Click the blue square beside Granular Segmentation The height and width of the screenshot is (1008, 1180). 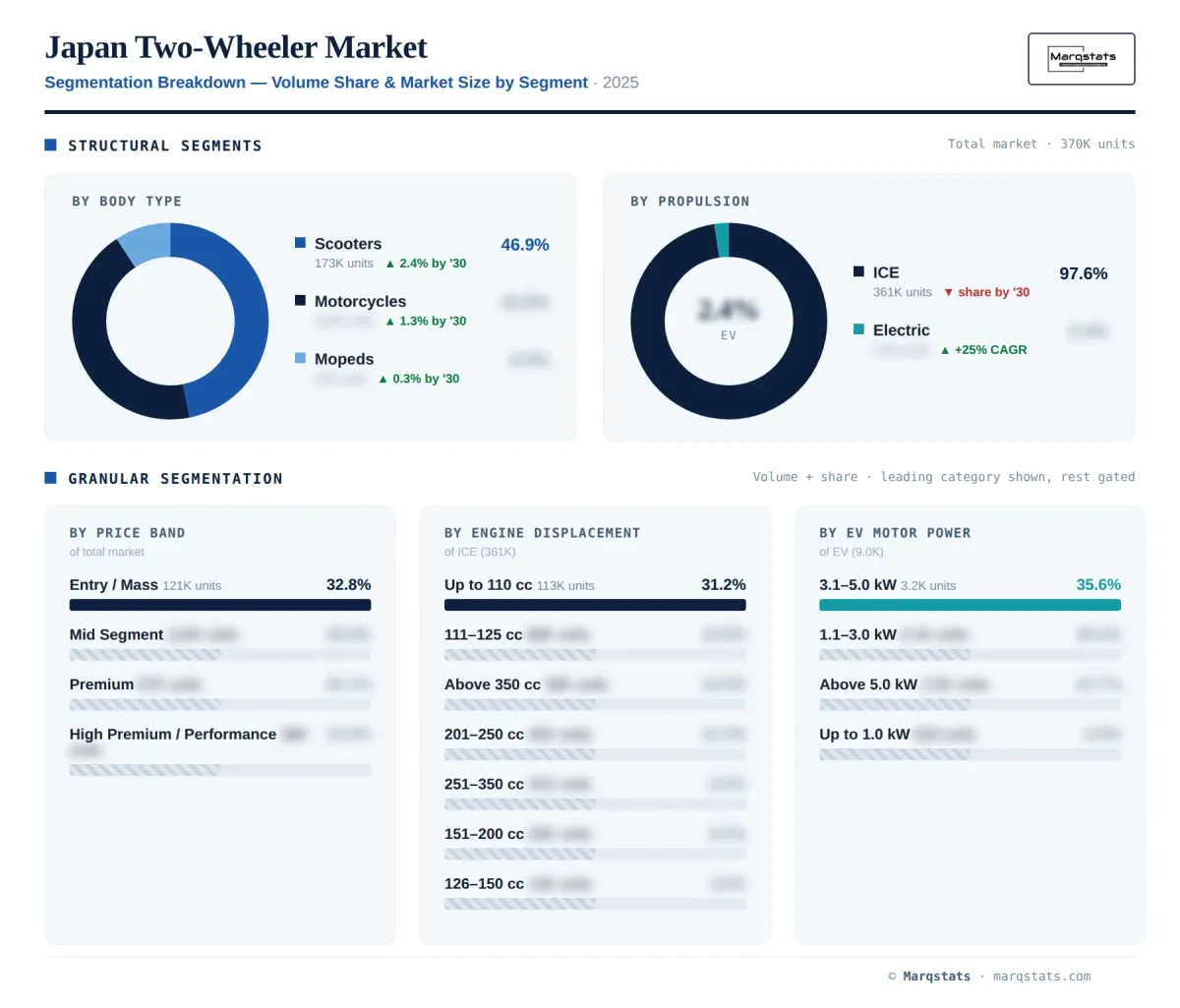coord(50,478)
